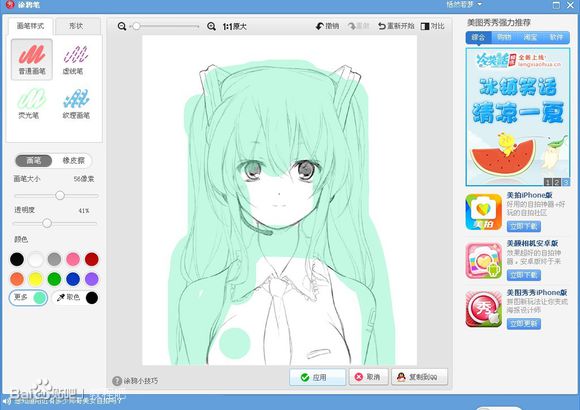
Task: Select the 荧光笔 highlighter brush style
Action: (31, 104)
